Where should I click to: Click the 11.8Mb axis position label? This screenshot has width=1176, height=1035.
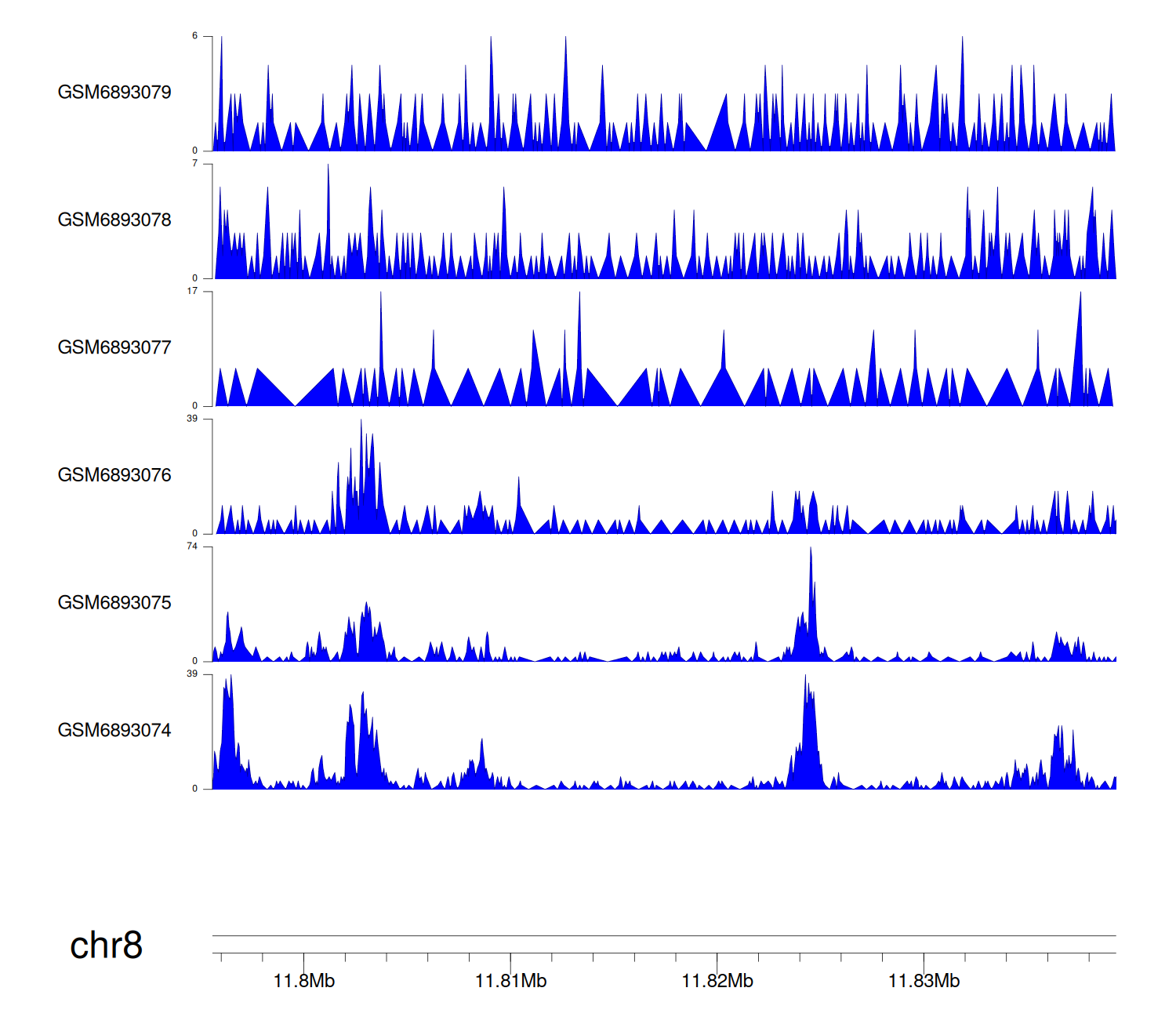coord(304,981)
